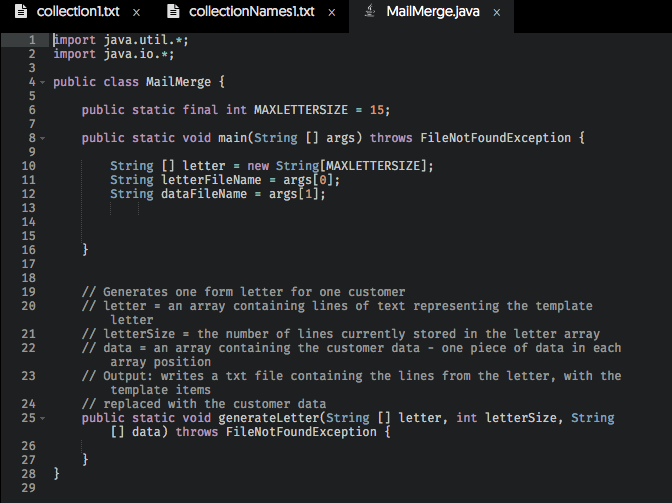Click the number '15' on line 6

coord(377,110)
